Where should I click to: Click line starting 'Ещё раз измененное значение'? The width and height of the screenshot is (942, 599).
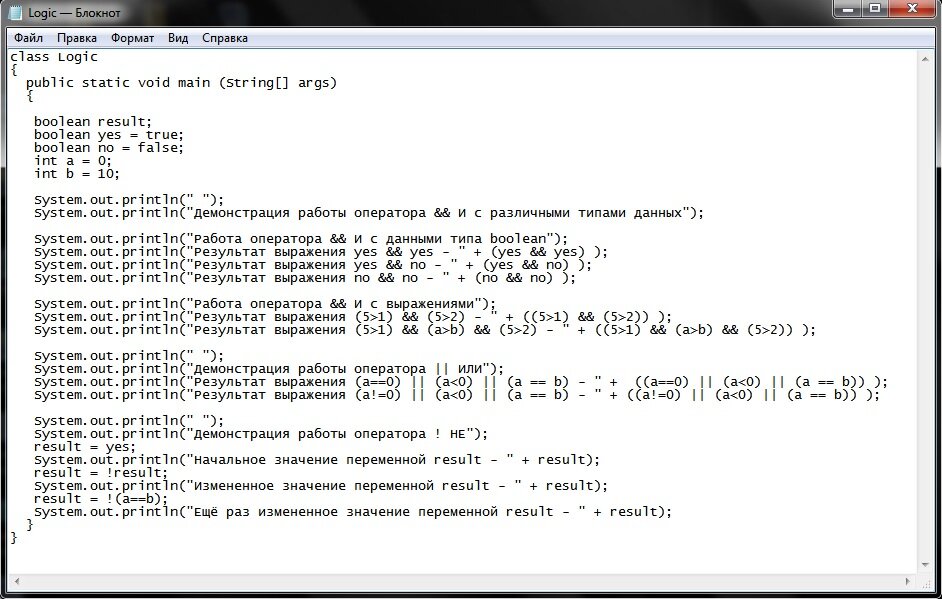(x=353, y=512)
